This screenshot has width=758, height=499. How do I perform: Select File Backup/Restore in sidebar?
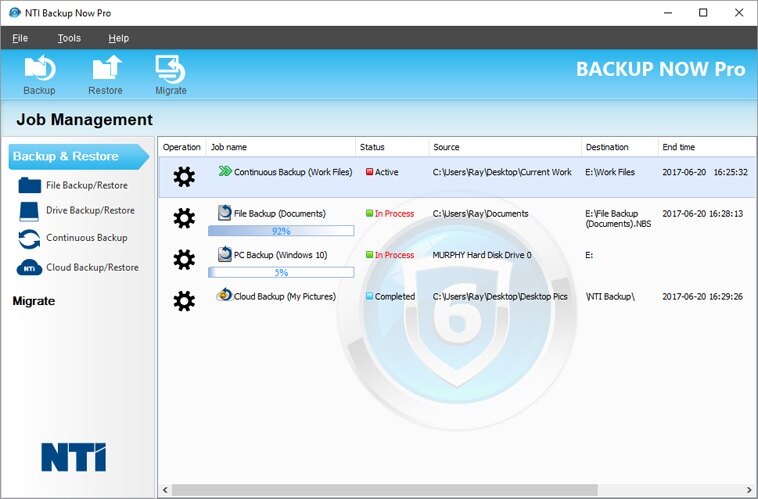pos(86,185)
